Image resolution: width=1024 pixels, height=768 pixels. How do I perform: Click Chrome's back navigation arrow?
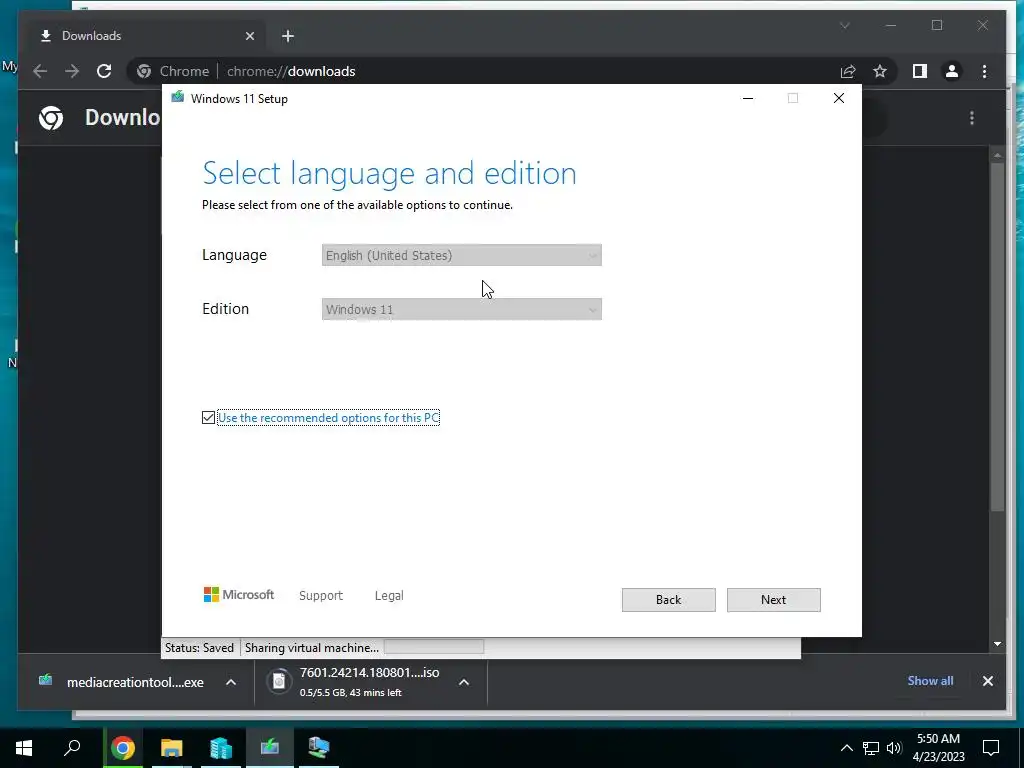pos(40,71)
